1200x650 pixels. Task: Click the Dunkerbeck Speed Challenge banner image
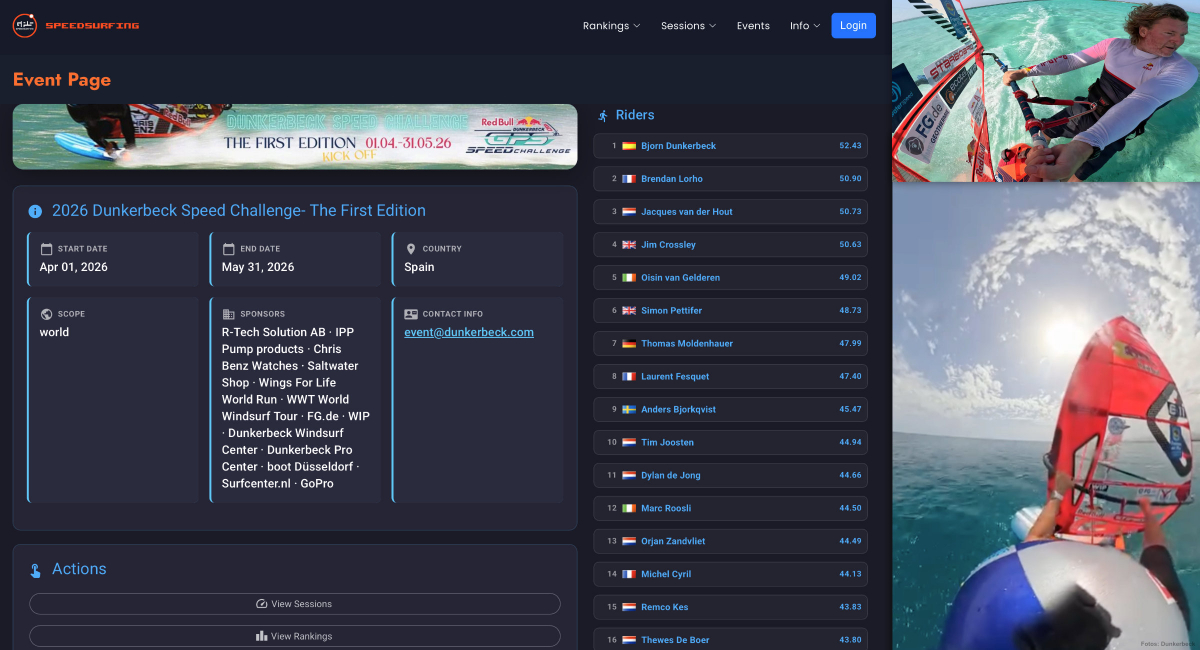pos(295,137)
